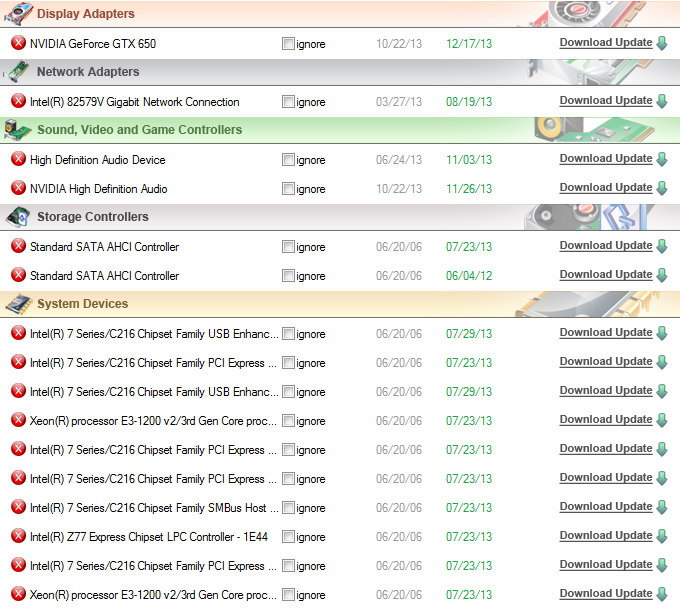The width and height of the screenshot is (680, 616).
Task: Click green arrow on SATA row dated 07/23/13
Action: click(662, 246)
